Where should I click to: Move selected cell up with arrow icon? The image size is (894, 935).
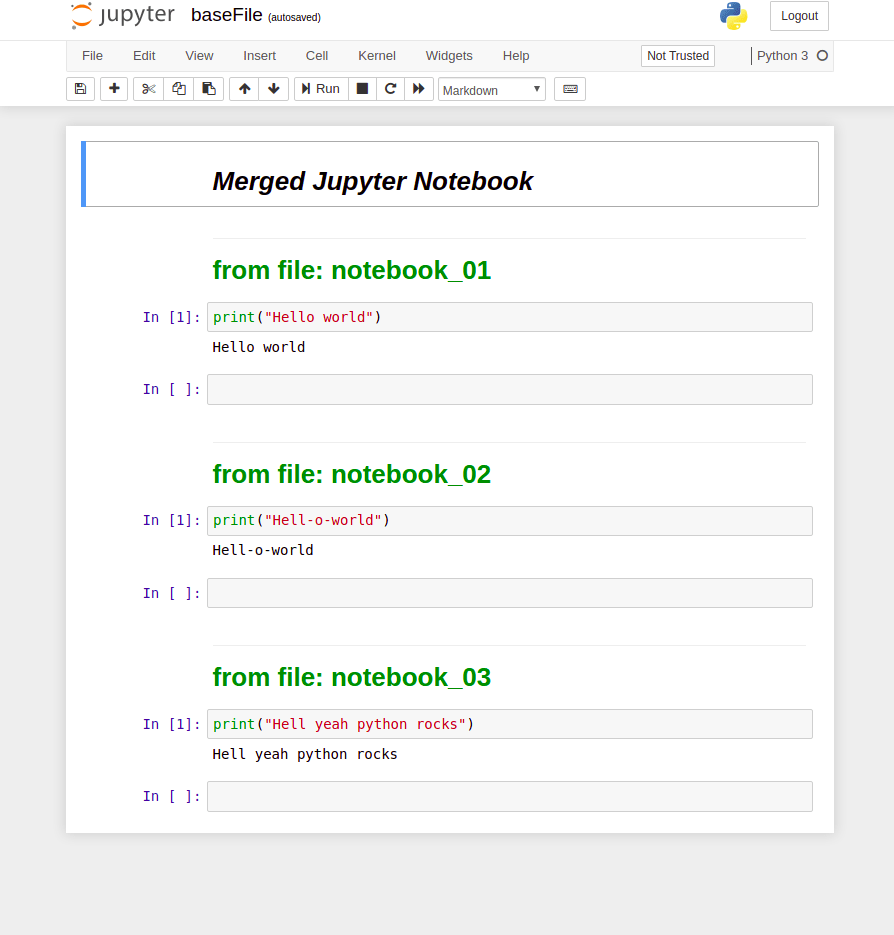click(x=243, y=89)
